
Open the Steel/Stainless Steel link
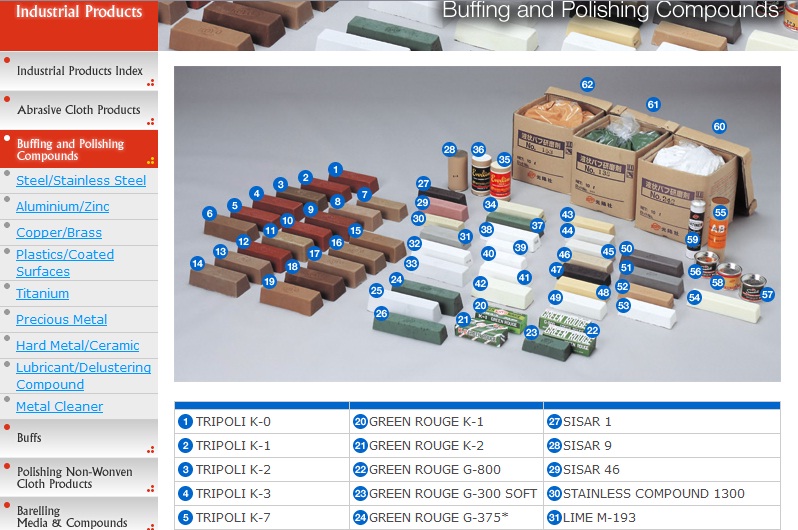(x=81, y=181)
